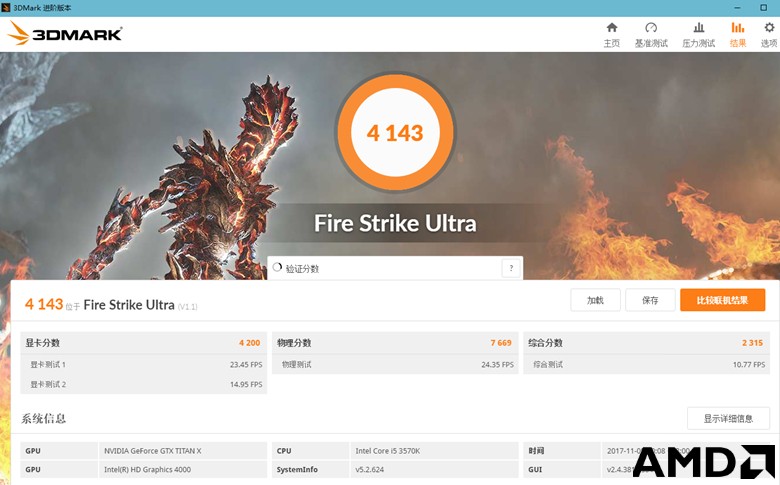Open the Stress Test (压力测试) tab
Screen dimensions: 780x485
698,35
